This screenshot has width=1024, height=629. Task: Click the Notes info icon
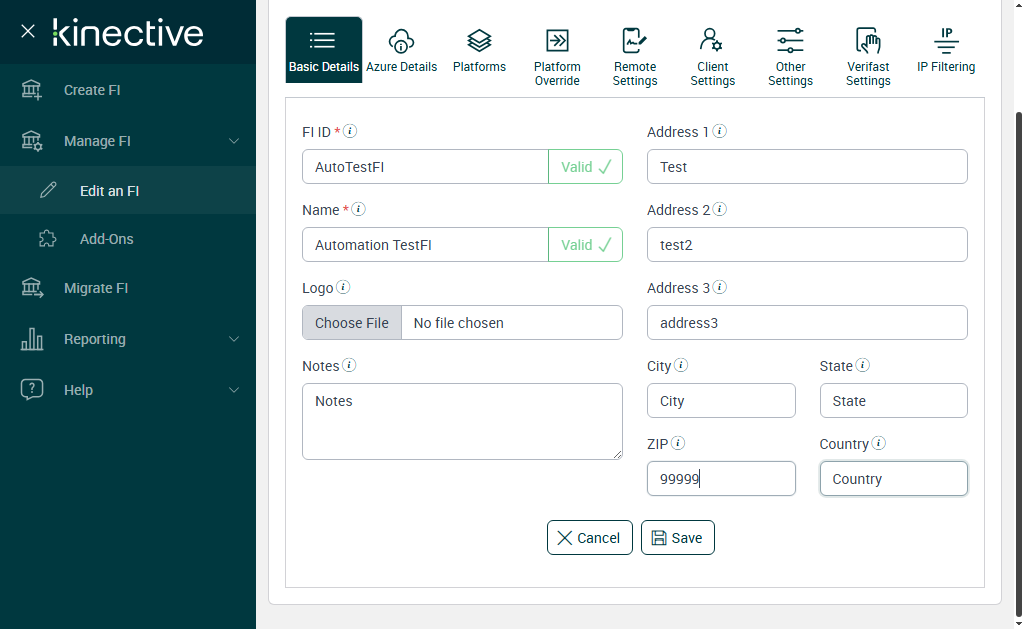click(349, 365)
